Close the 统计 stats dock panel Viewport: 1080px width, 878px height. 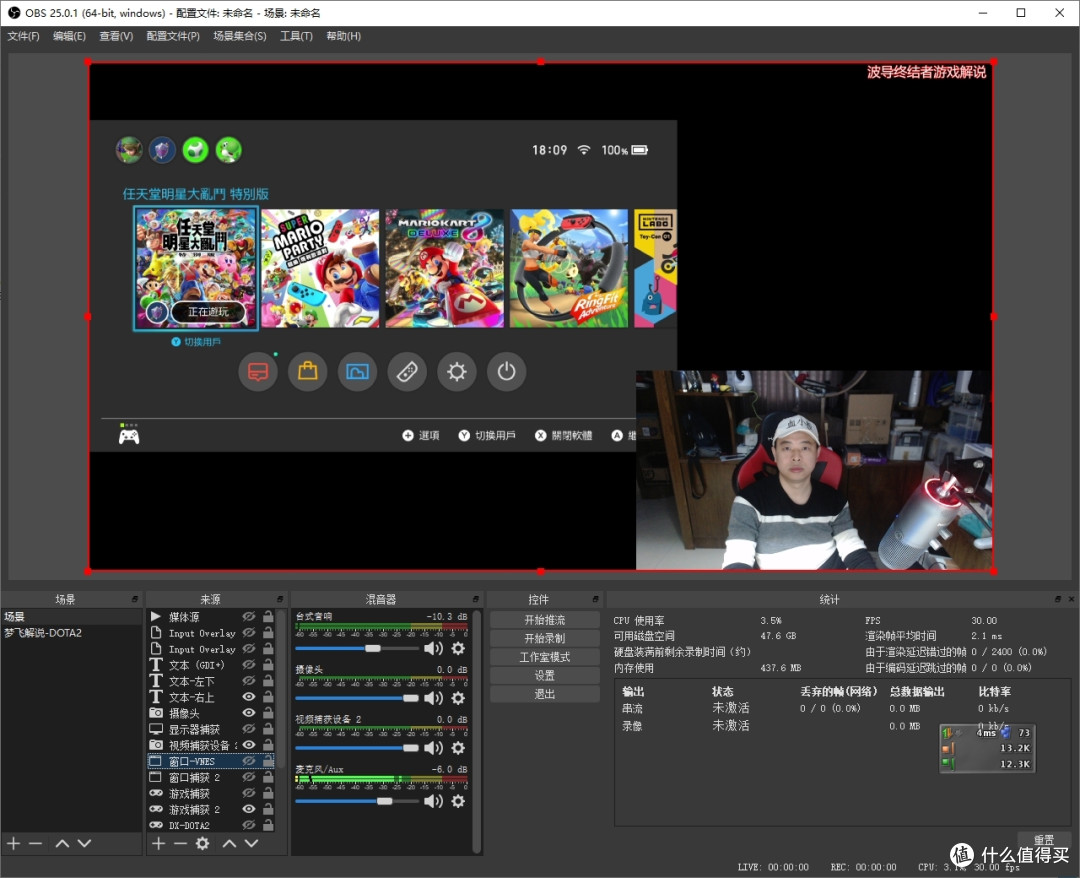(1071, 599)
